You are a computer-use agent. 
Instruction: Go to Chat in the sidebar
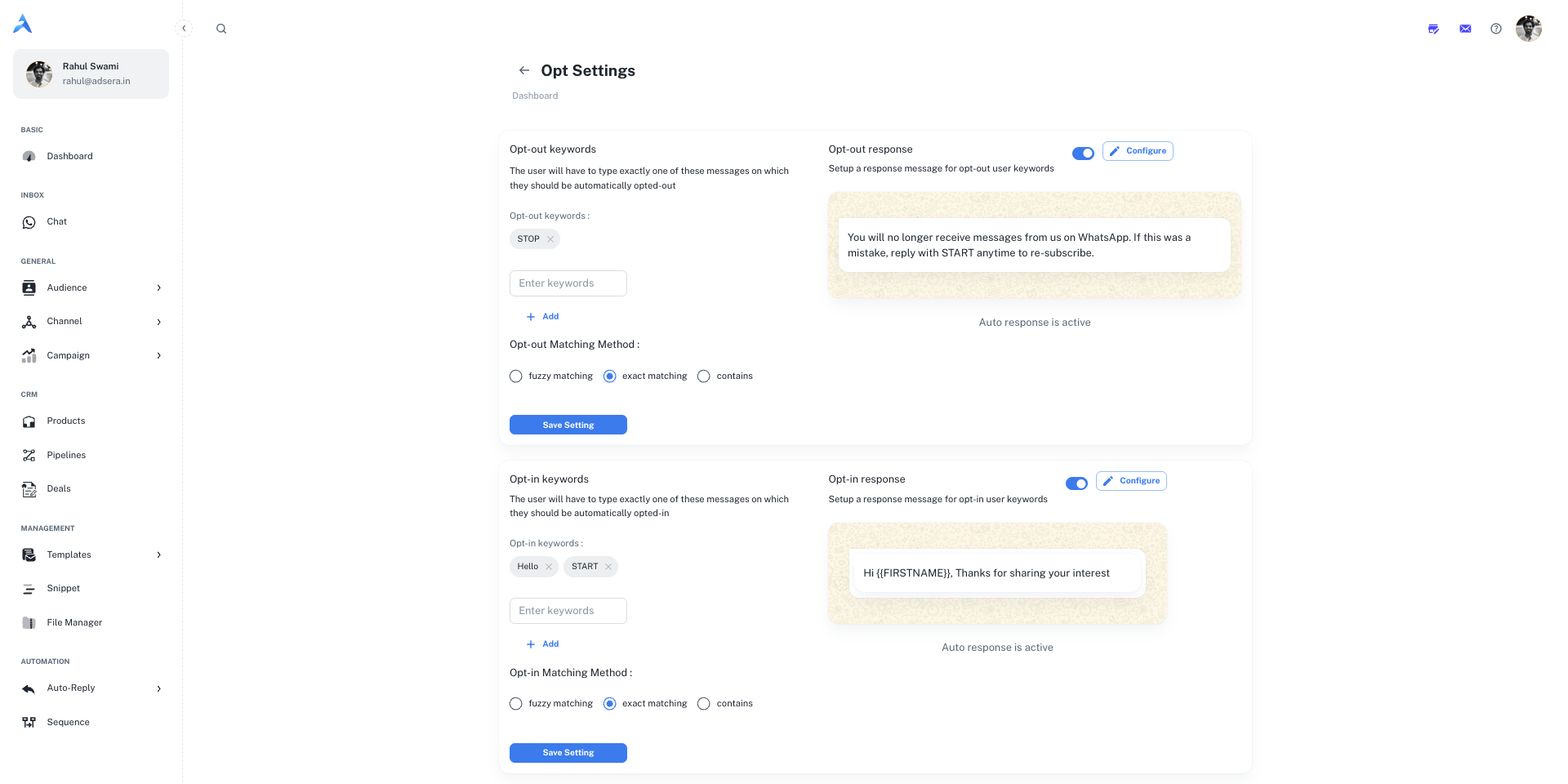pyautogui.click(x=56, y=222)
